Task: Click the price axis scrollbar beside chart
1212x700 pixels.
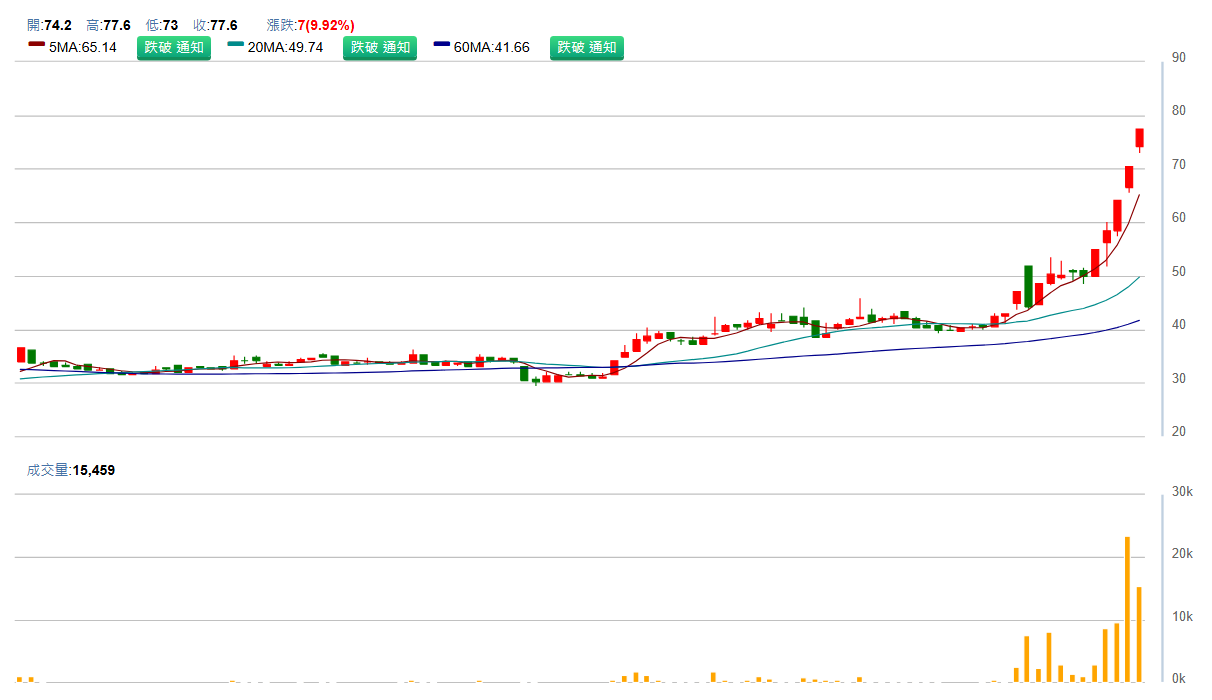Action: pos(1162,248)
